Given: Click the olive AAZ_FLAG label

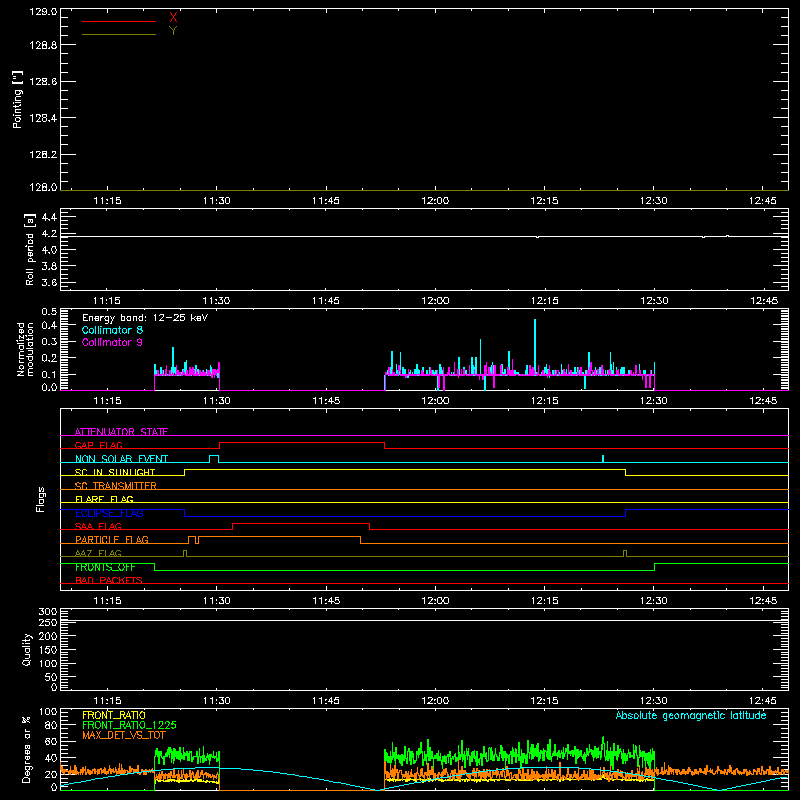Looking at the screenshot, I should [98, 553].
